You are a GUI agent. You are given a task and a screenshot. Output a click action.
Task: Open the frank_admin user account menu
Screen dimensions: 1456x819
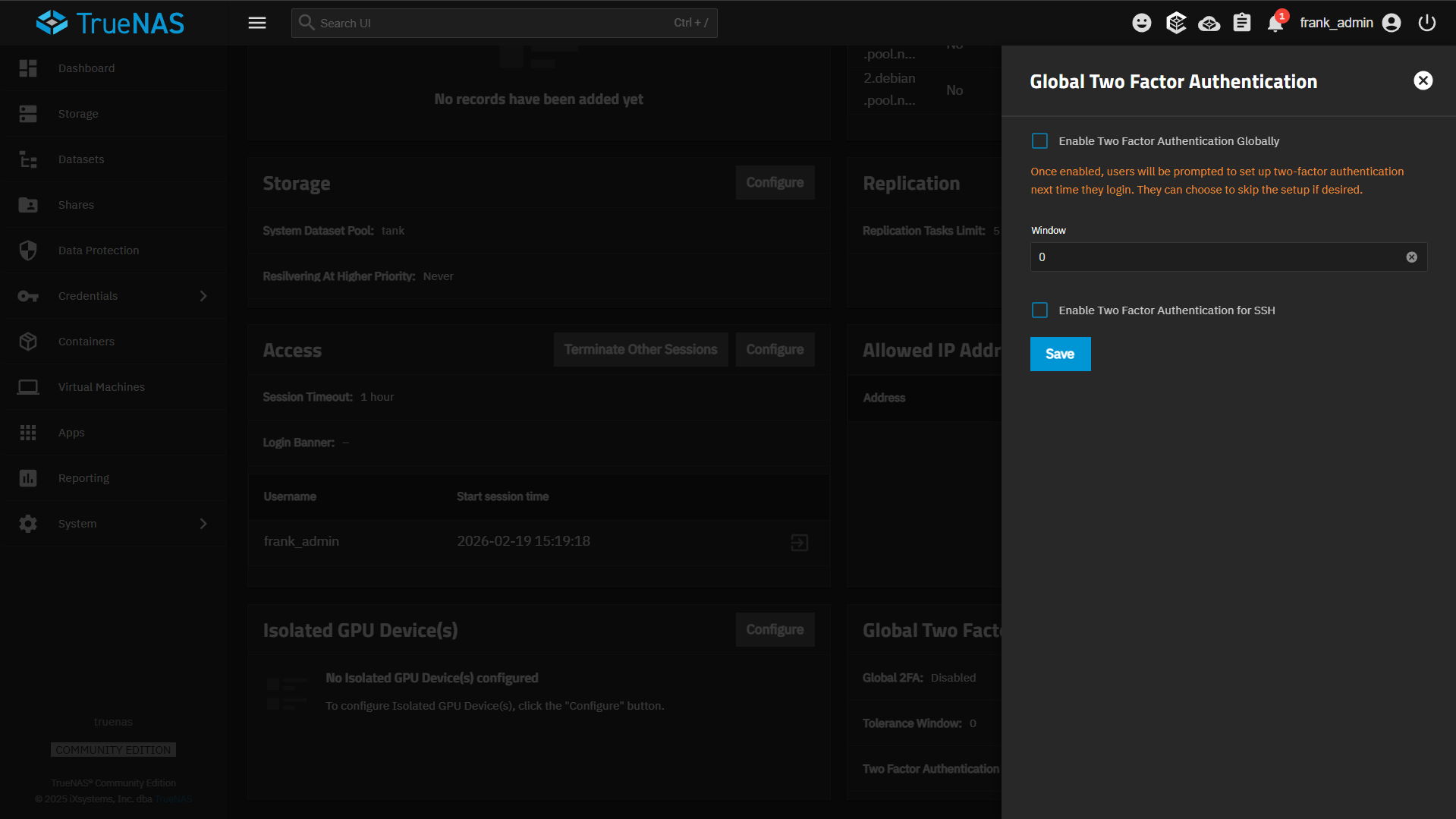[x=1350, y=23]
